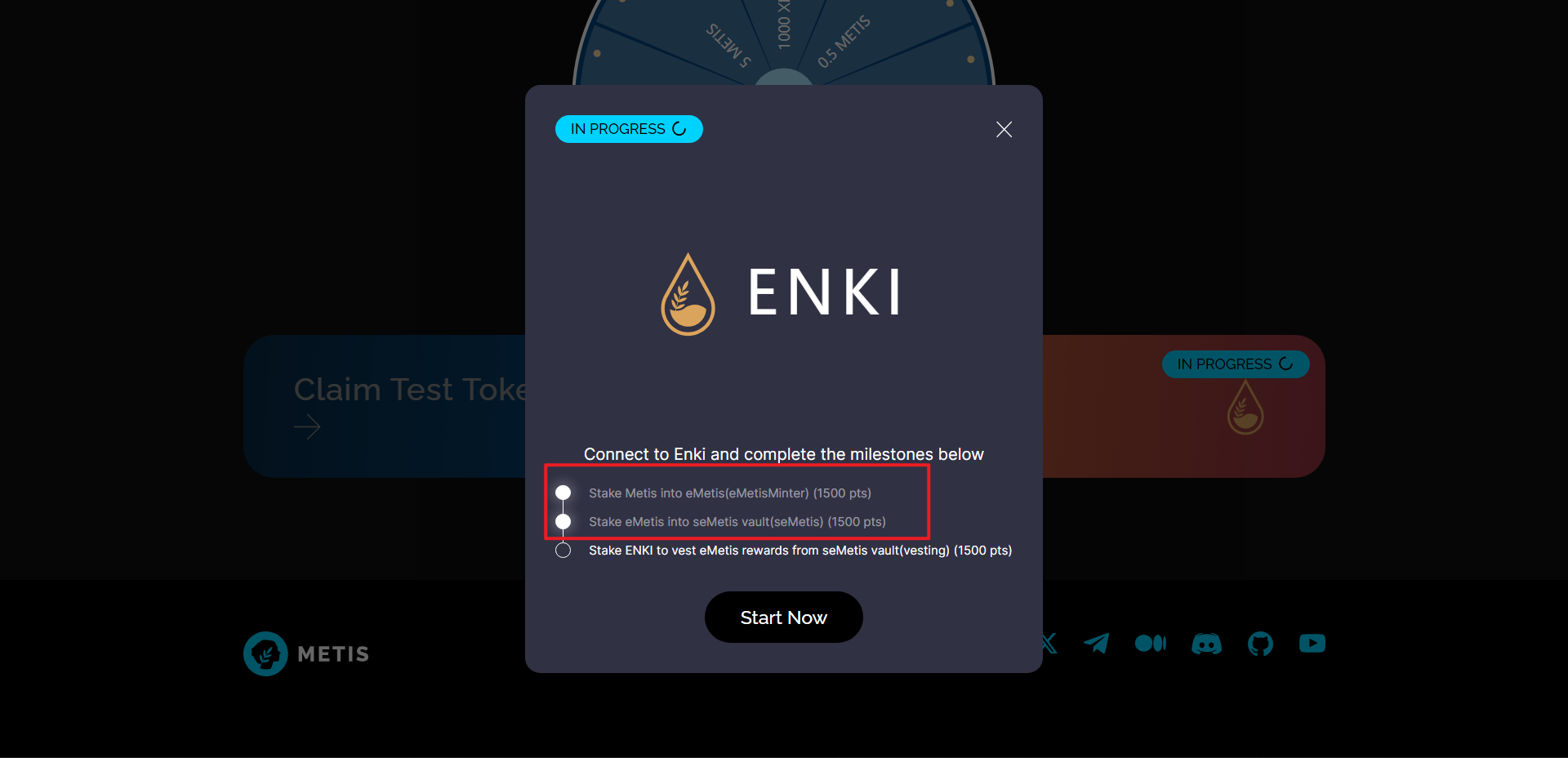
Task: Select the Stake ENKI vesting milestone marker
Action: pyautogui.click(x=563, y=551)
